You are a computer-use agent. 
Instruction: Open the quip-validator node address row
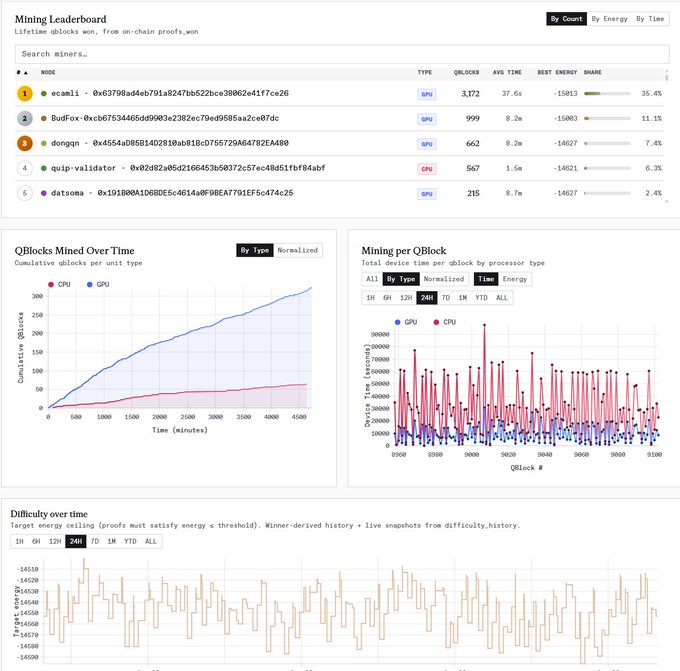(x=188, y=168)
